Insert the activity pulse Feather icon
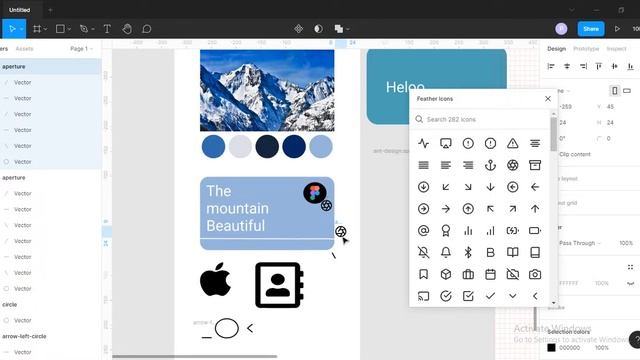Image resolution: width=640 pixels, height=360 pixels. (x=424, y=143)
